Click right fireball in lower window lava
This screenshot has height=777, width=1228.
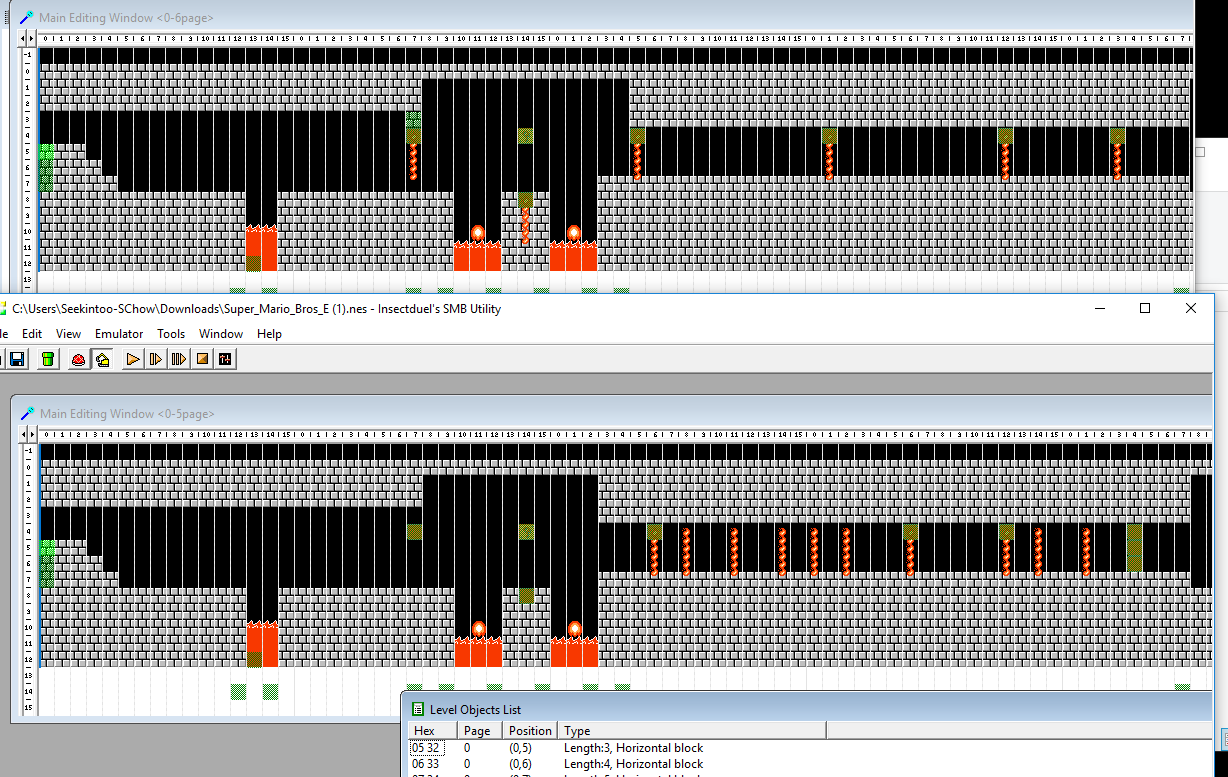pyautogui.click(x=574, y=629)
